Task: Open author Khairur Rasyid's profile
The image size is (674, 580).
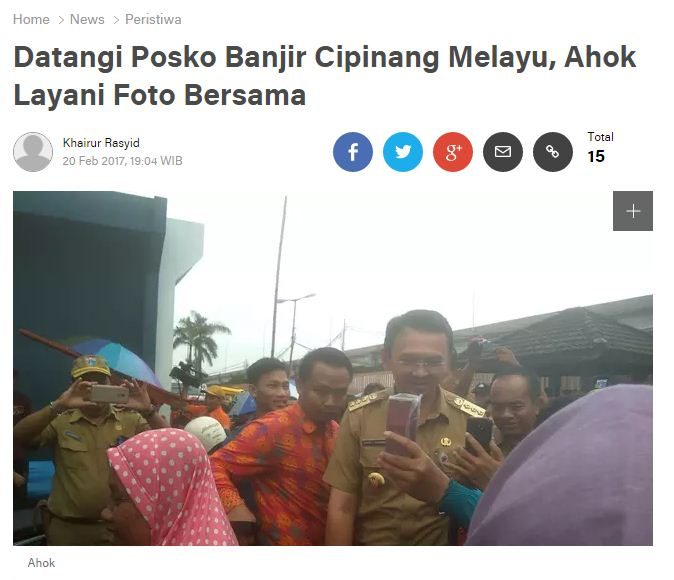Action: (x=101, y=143)
